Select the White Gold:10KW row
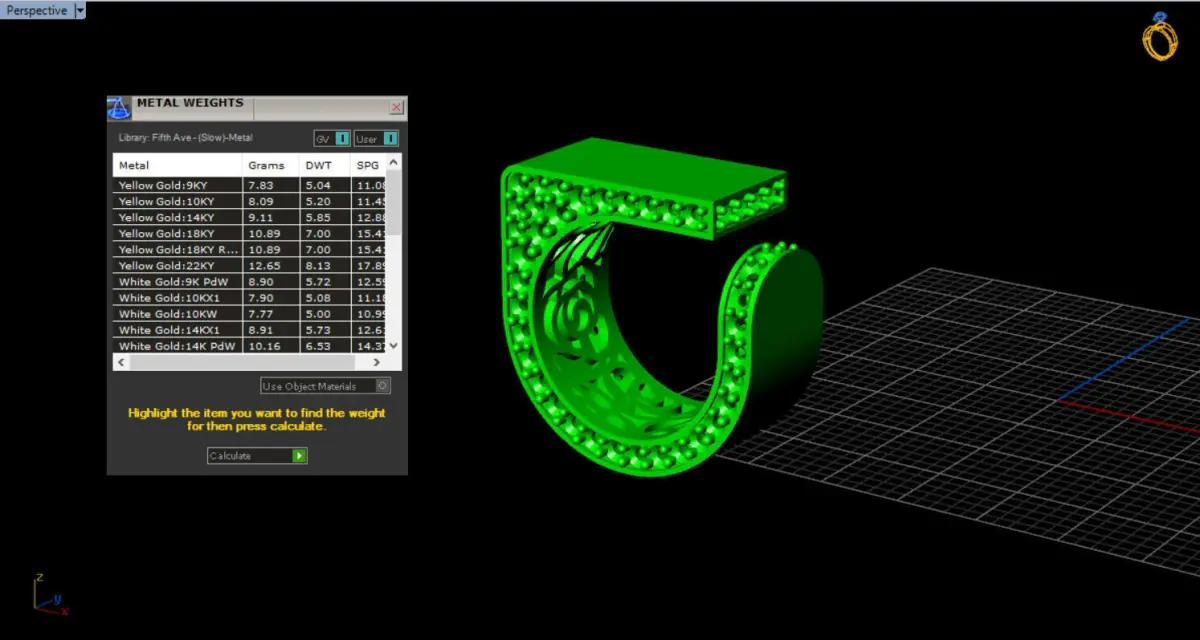 pyautogui.click(x=250, y=314)
